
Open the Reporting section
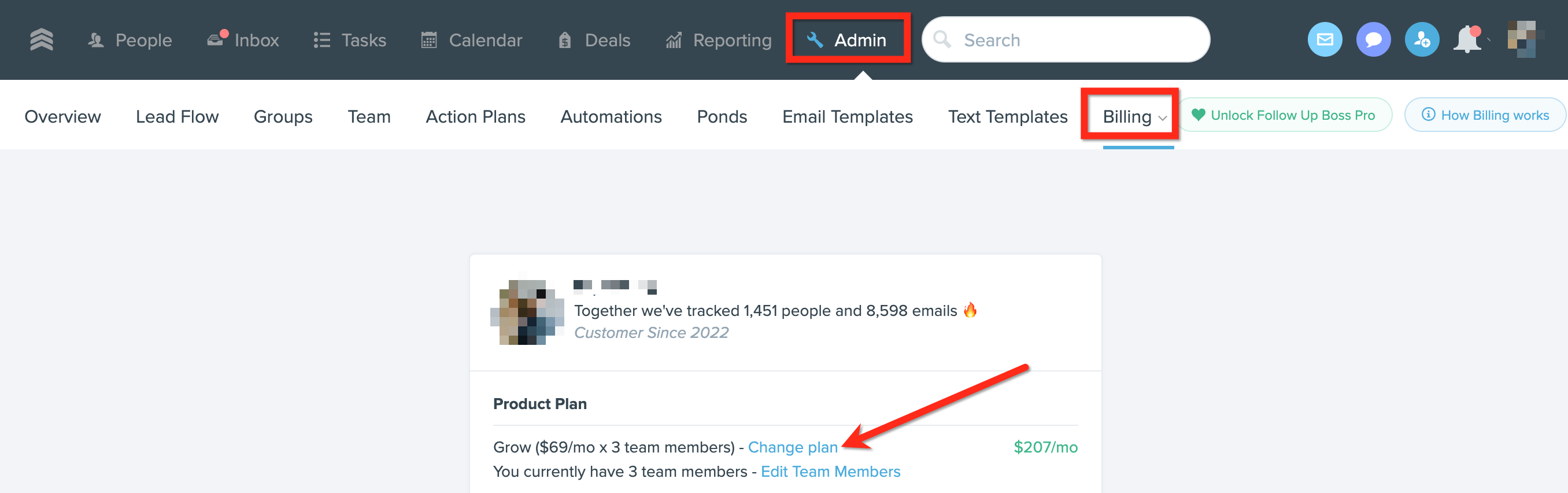[719, 41]
